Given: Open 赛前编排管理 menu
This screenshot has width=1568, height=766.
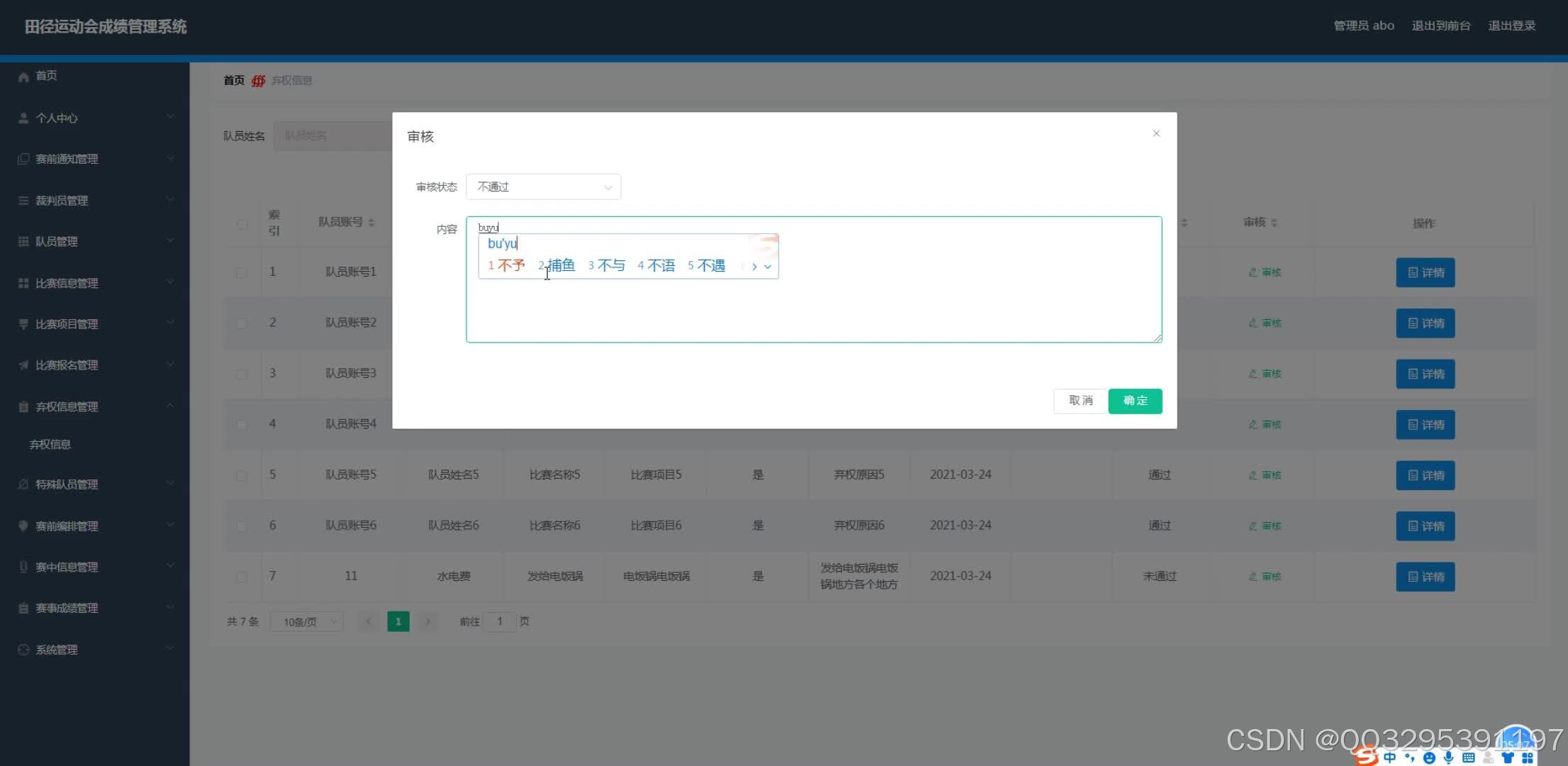Looking at the screenshot, I should click(x=94, y=526).
